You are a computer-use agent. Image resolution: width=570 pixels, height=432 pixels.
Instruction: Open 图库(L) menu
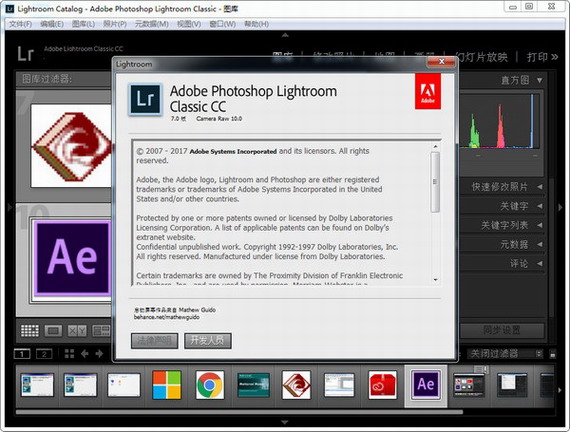[x=83, y=24]
